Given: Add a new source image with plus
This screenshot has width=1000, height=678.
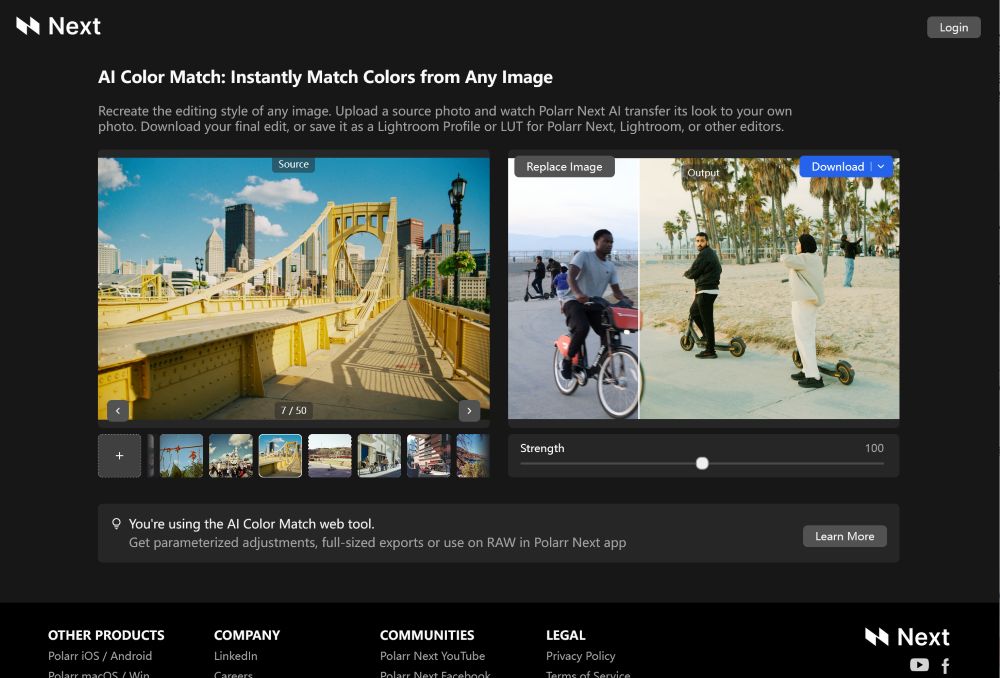Looking at the screenshot, I should (120, 456).
